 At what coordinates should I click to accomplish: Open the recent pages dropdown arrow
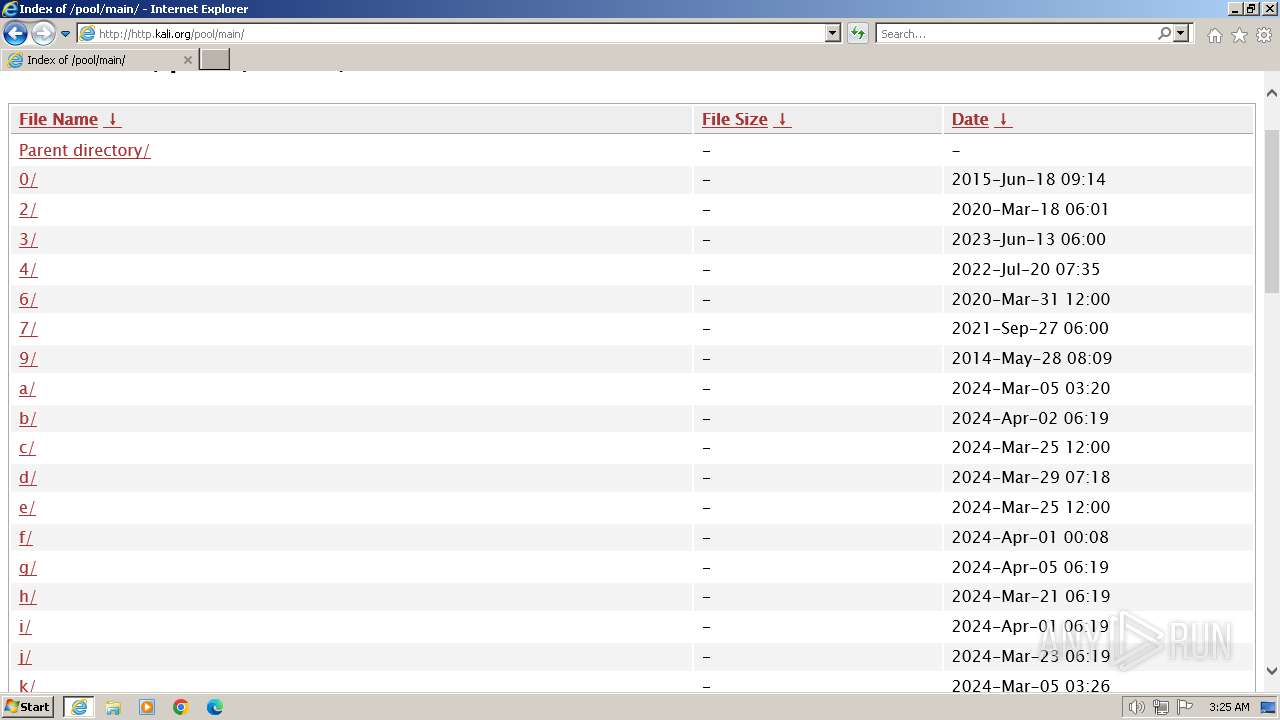pos(66,34)
